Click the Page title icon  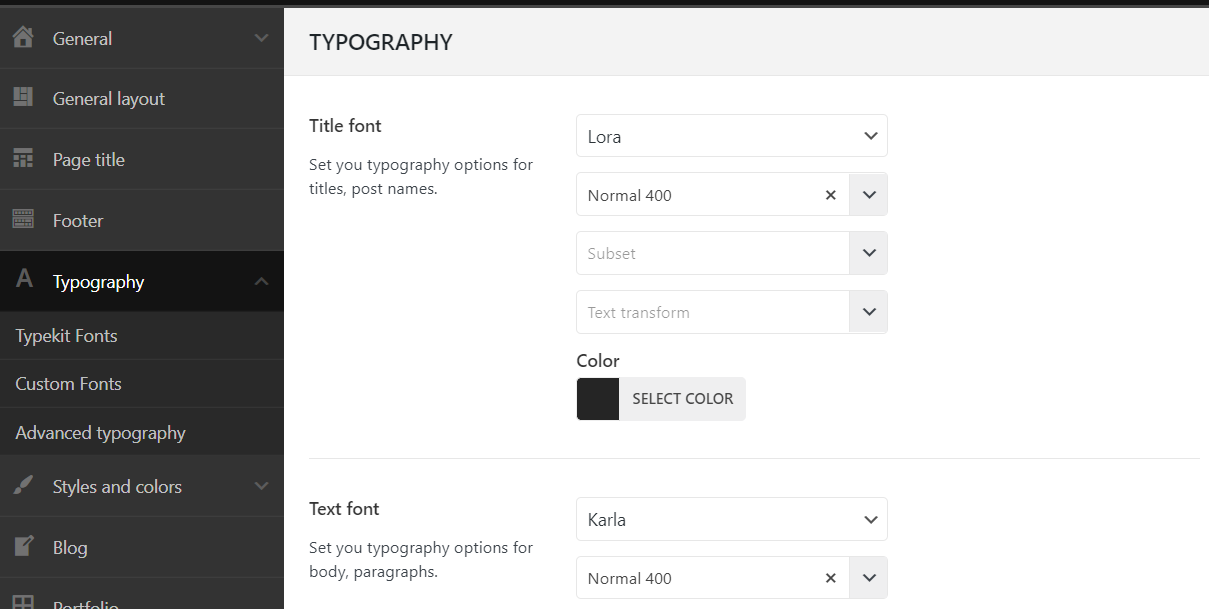[24, 159]
